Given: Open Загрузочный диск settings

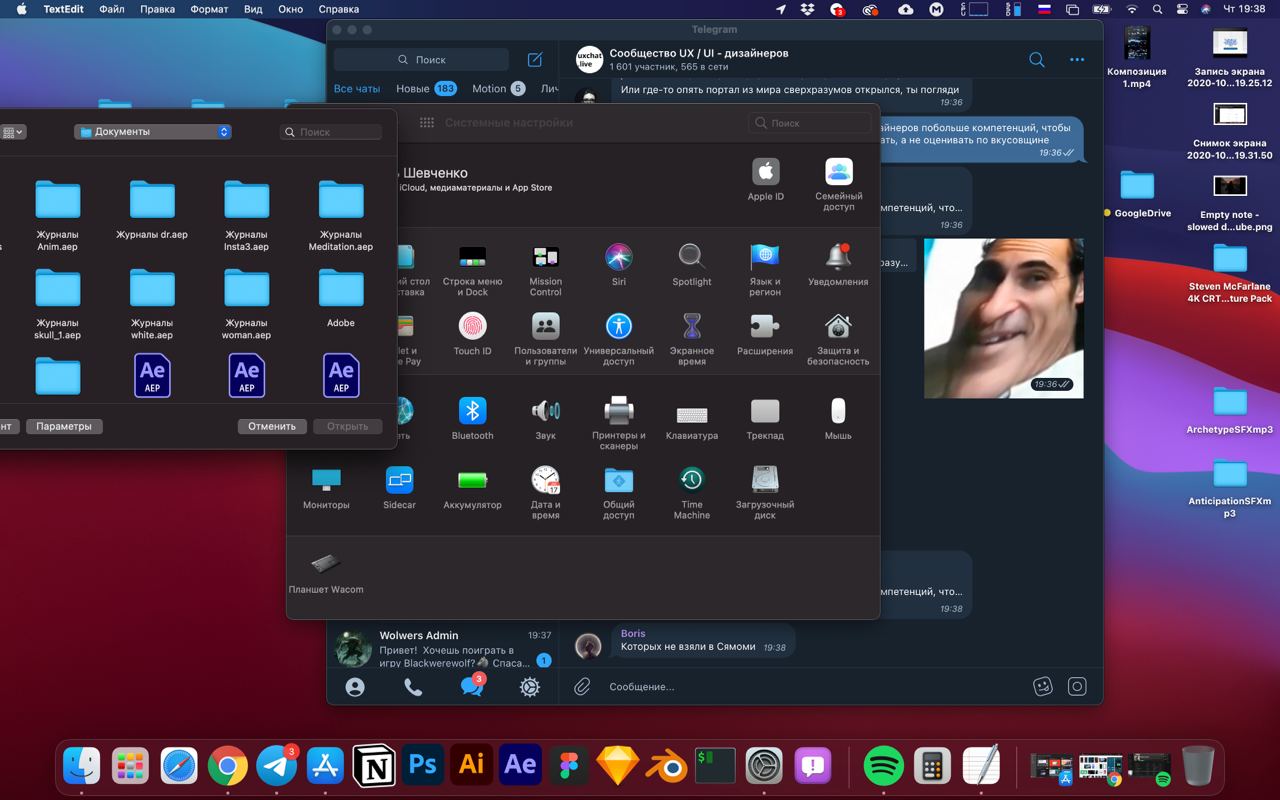Looking at the screenshot, I should 765,492.
